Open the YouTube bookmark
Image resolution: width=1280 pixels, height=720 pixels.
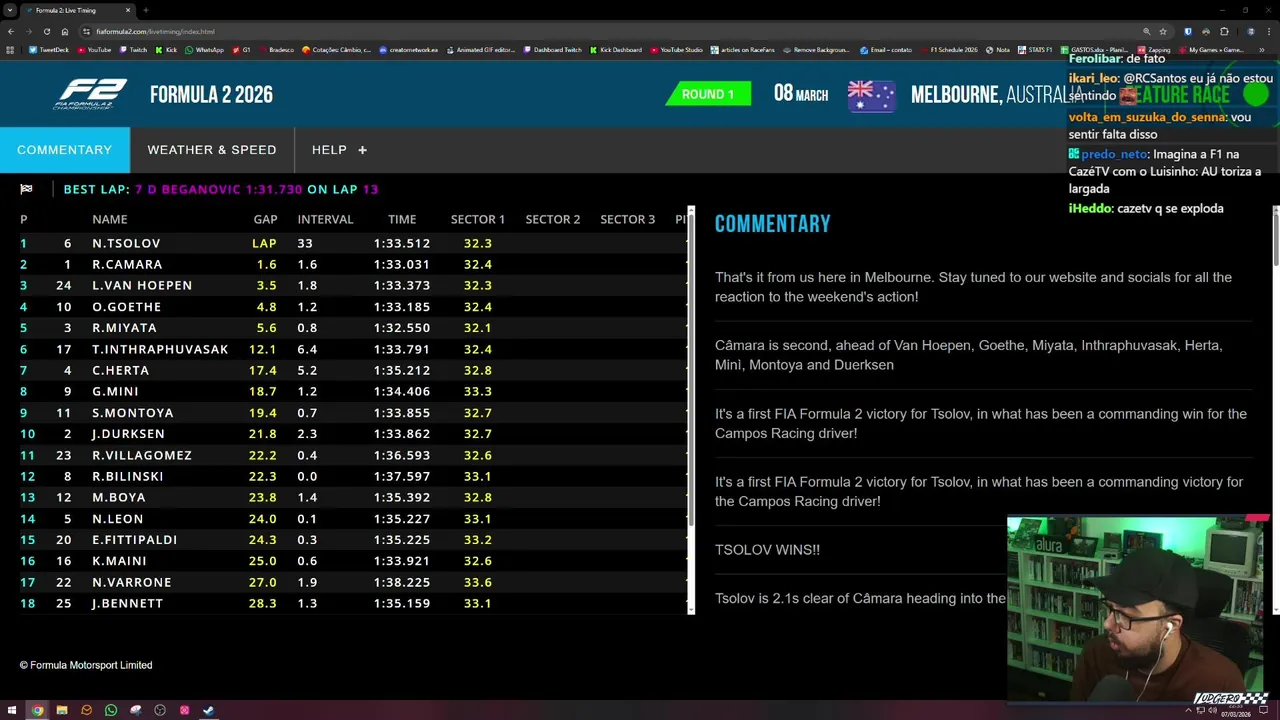(x=94, y=50)
